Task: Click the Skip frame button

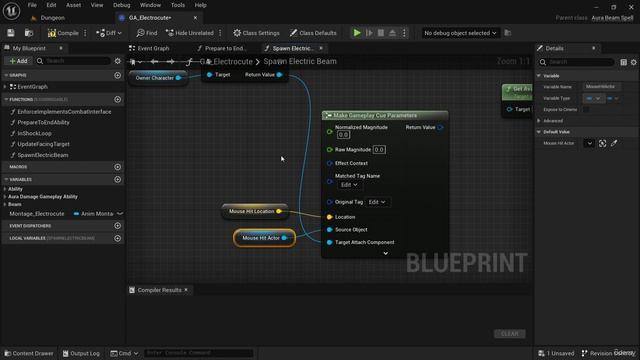Action: pos(369,33)
